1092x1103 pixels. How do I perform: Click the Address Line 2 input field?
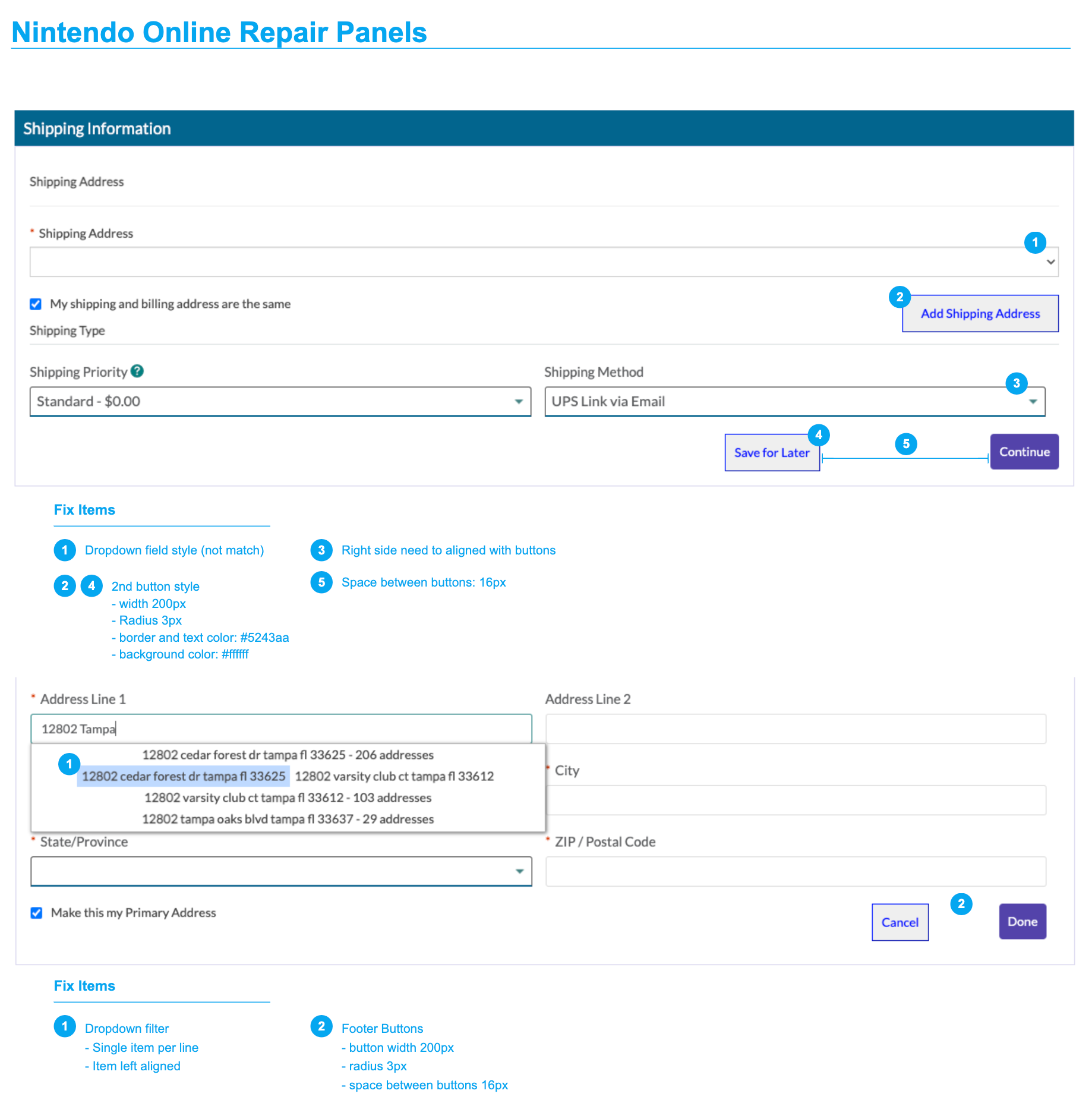pyautogui.click(x=796, y=729)
